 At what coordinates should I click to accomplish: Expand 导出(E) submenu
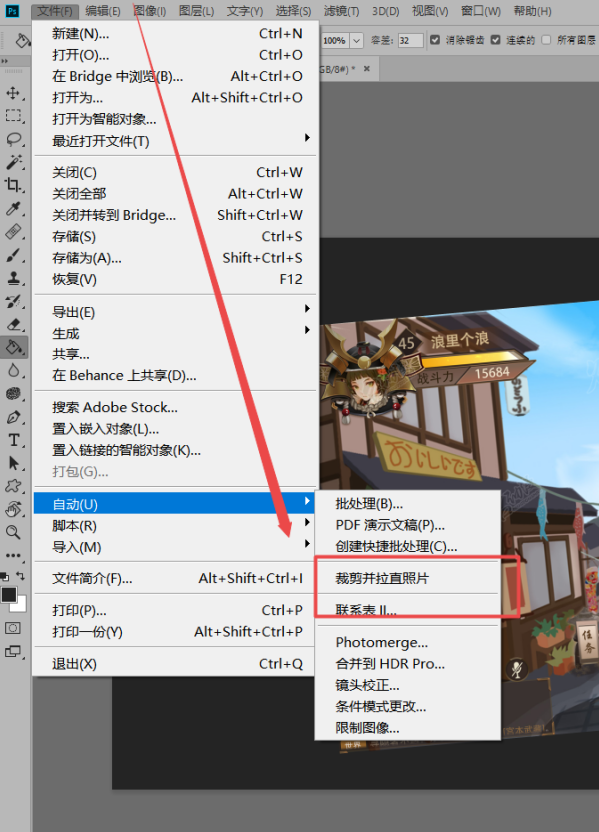click(x=307, y=309)
